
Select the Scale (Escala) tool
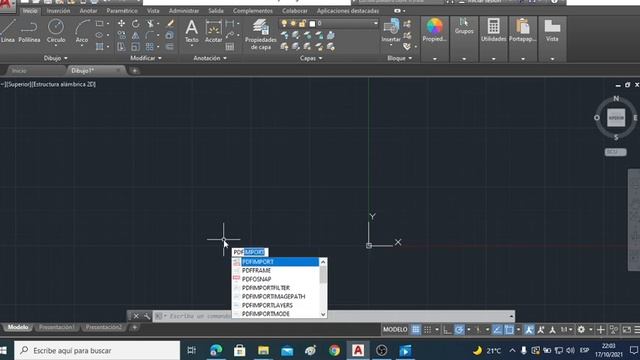pos(136,47)
